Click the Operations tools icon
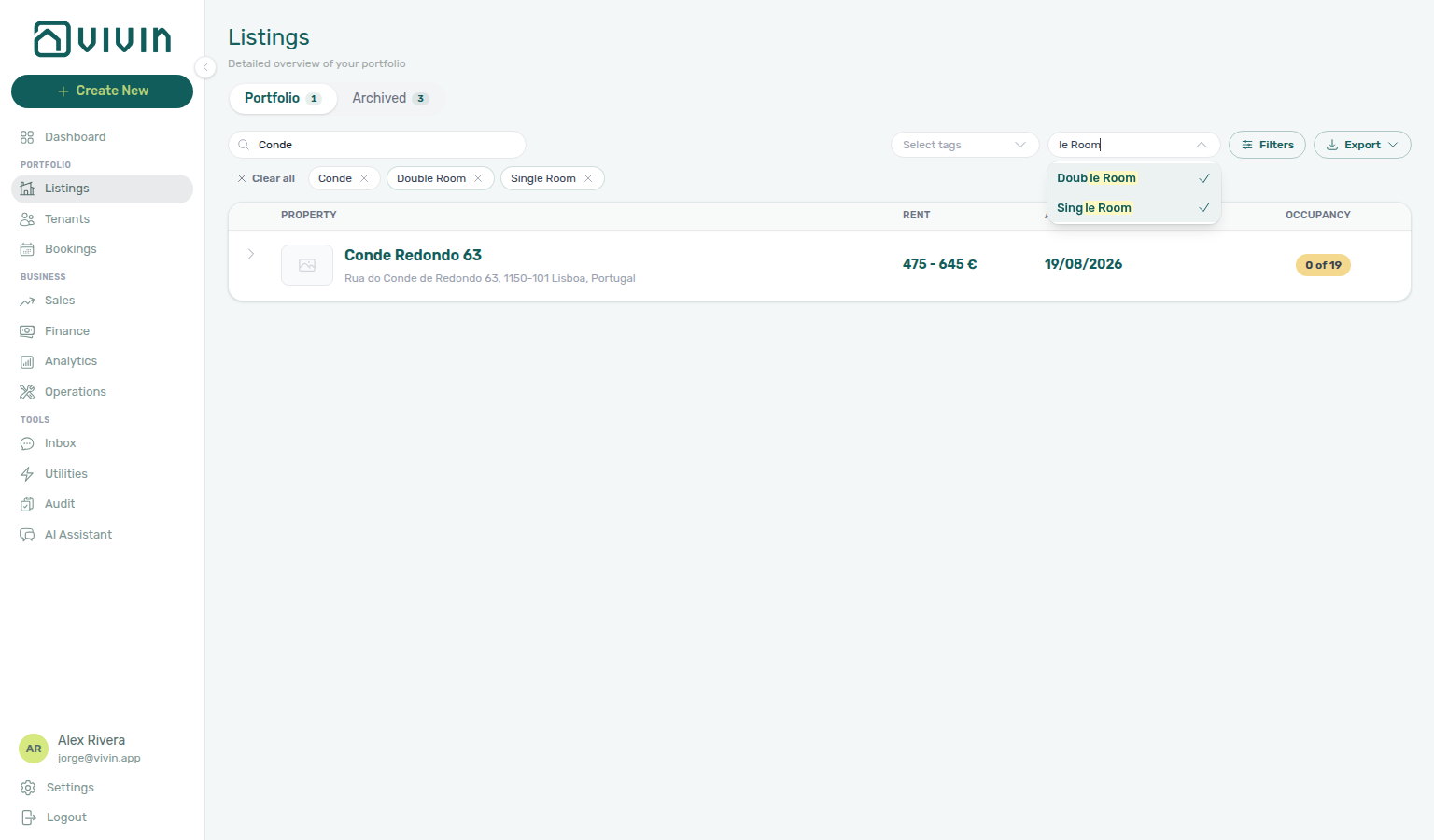This screenshot has width=1434, height=840. pos(27,392)
